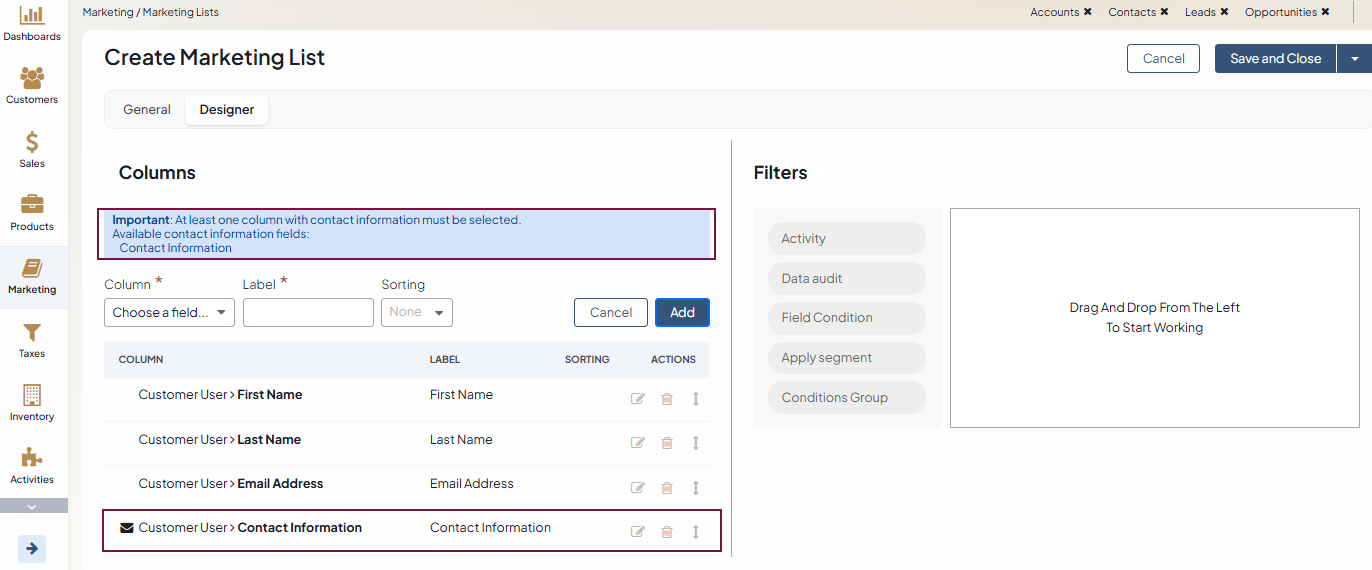Open the Products briefcase icon
This screenshot has width=1372, height=570.
coord(32,205)
